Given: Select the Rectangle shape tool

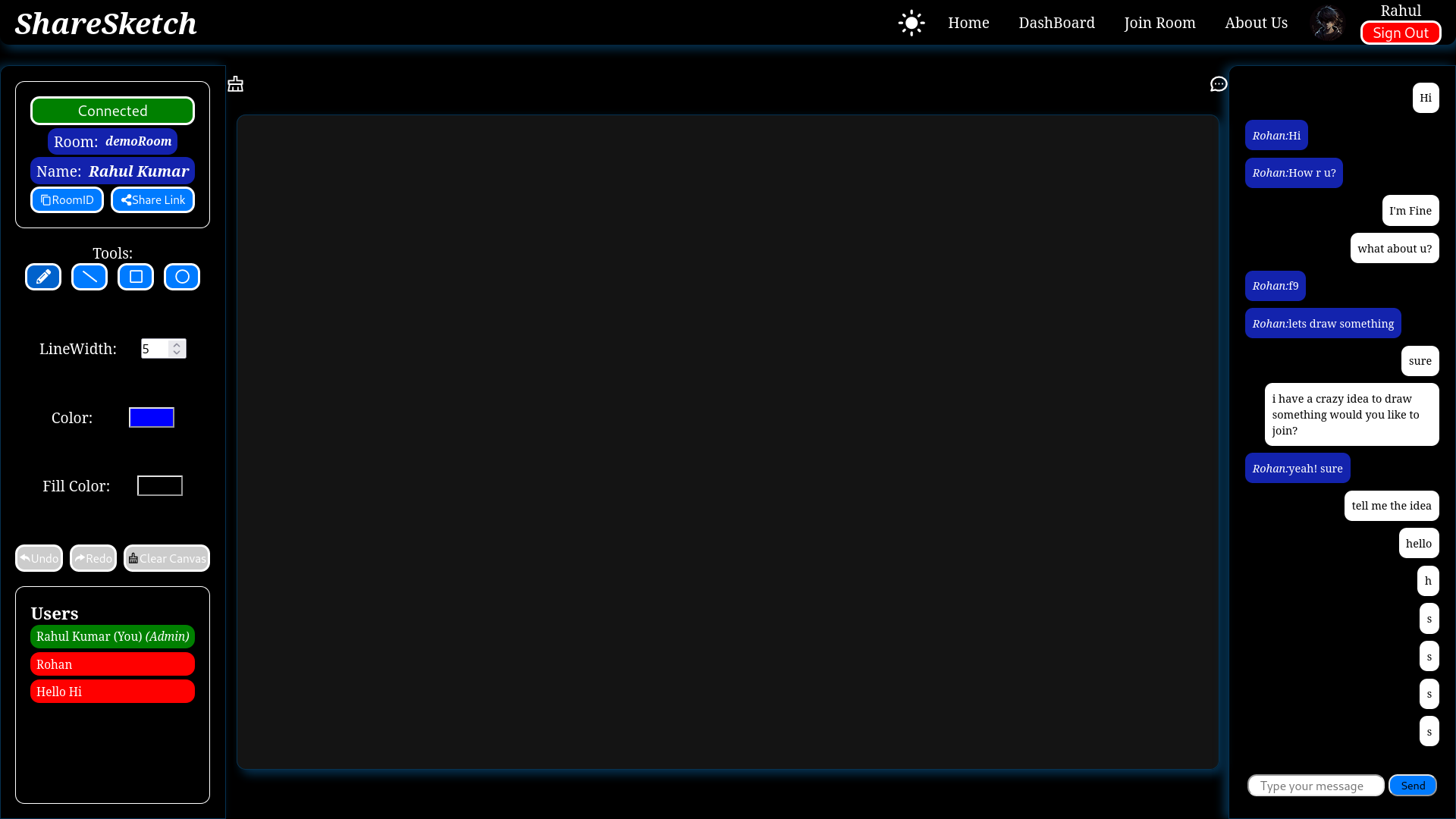Looking at the screenshot, I should [x=136, y=277].
